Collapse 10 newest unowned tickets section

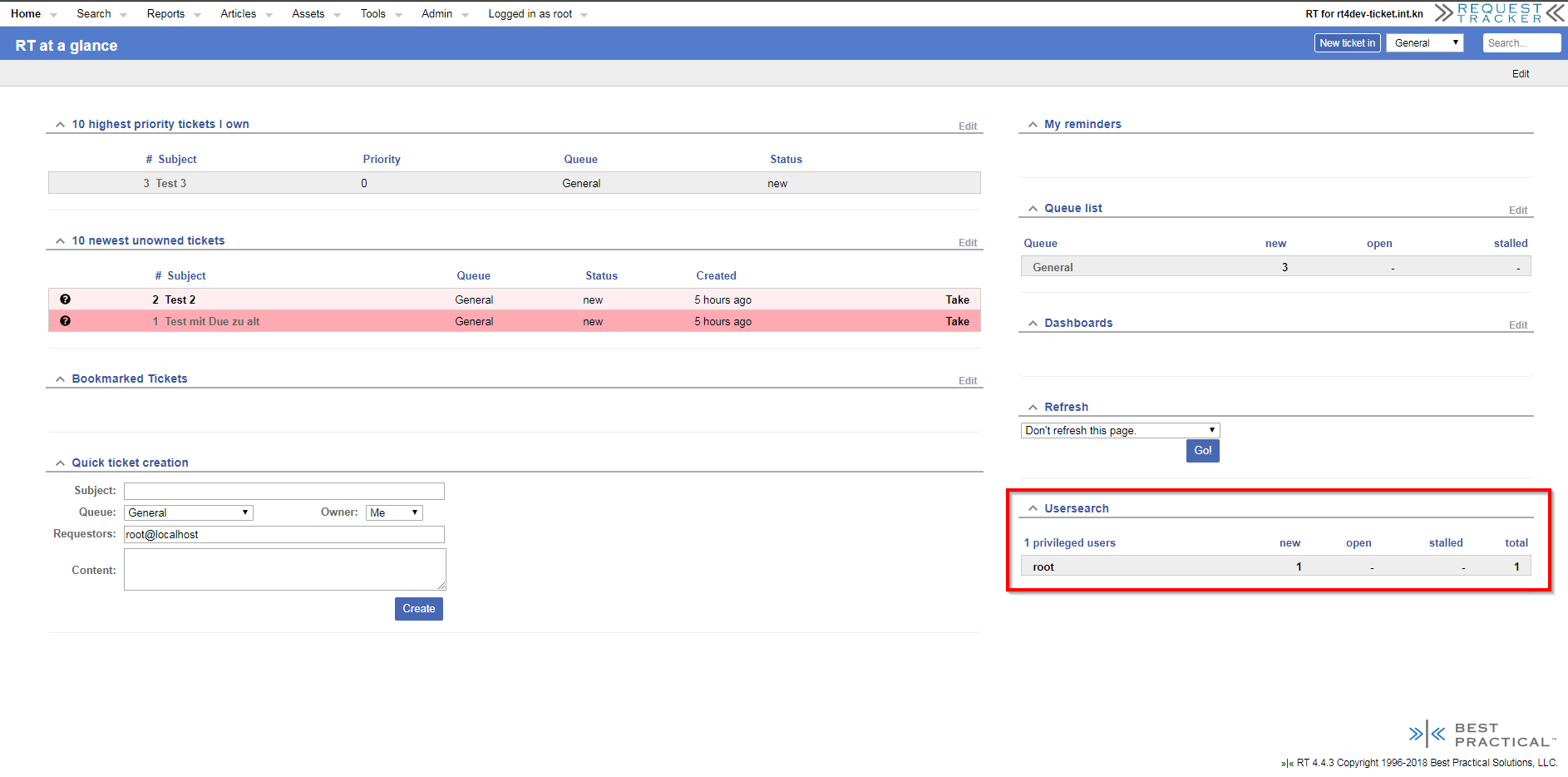(x=60, y=240)
